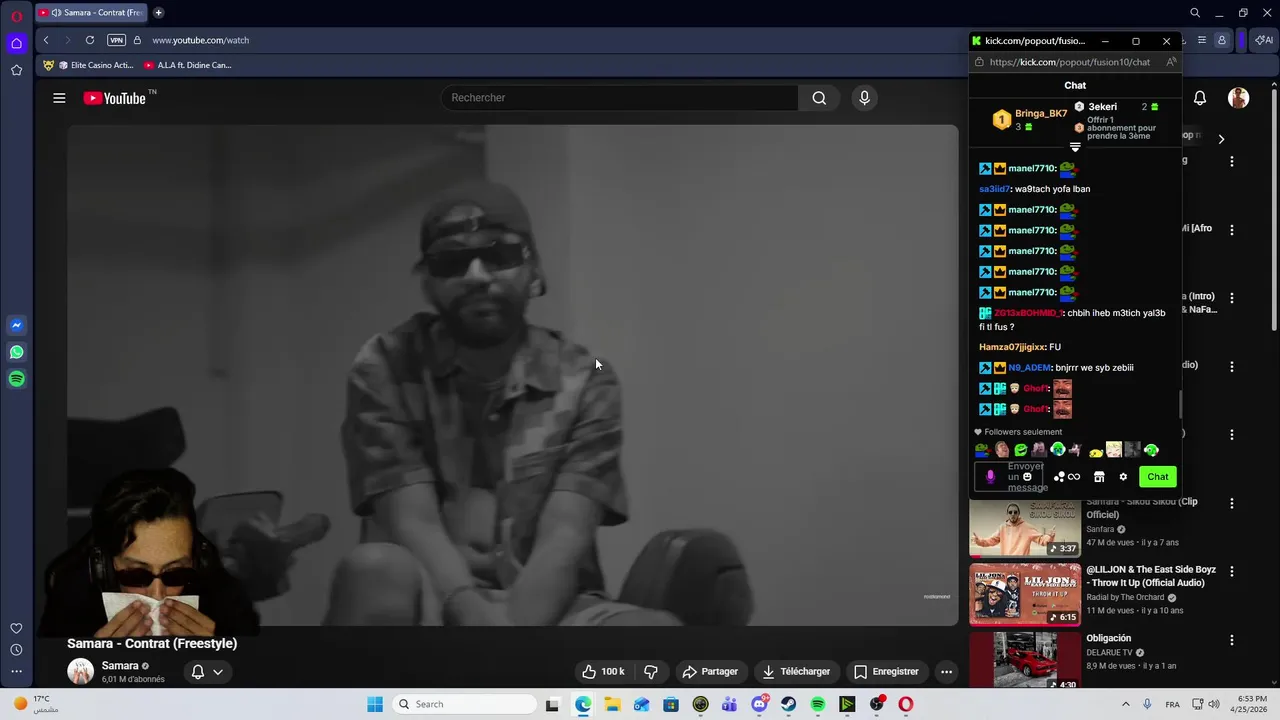The height and width of the screenshot is (720, 1280).
Task: Toggle the Opera VPN badge
Action: [x=117, y=40]
